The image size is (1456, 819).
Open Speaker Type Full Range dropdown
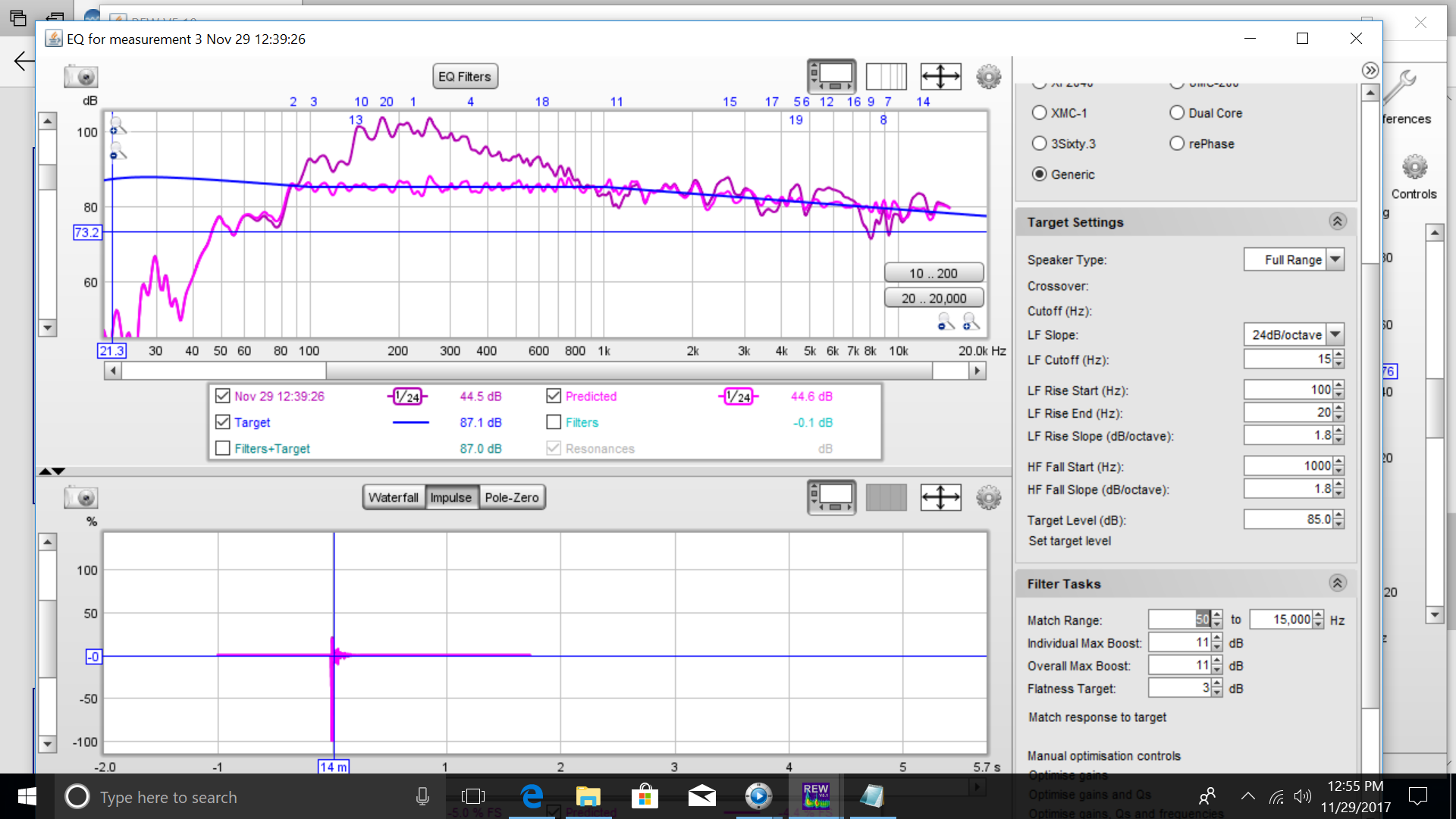[x=1294, y=259]
